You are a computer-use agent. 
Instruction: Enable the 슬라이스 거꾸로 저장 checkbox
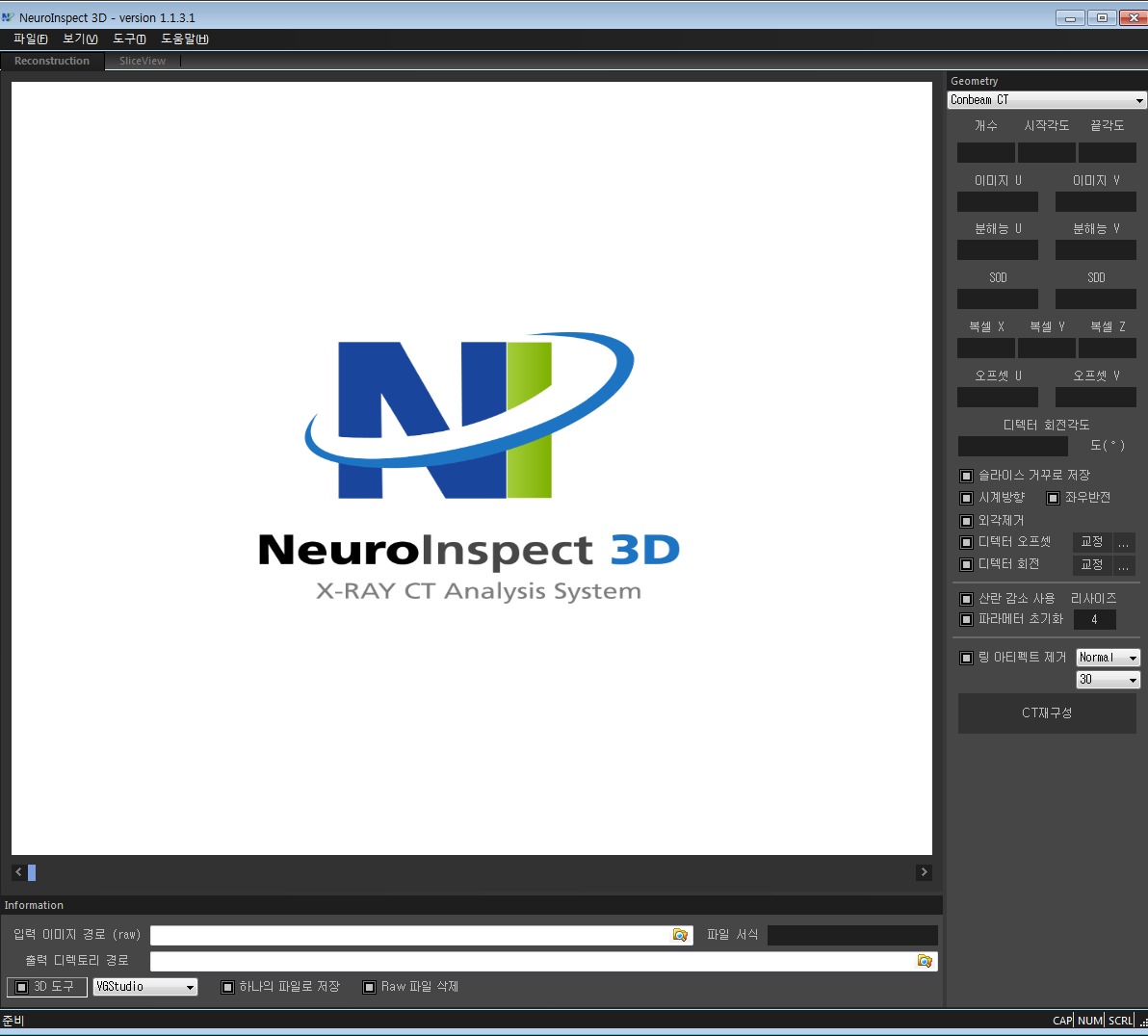(x=966, y=476)
